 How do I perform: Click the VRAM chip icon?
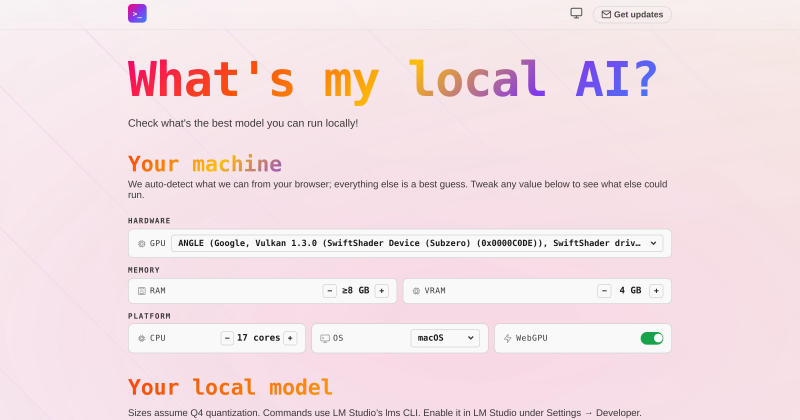point(416,291)
